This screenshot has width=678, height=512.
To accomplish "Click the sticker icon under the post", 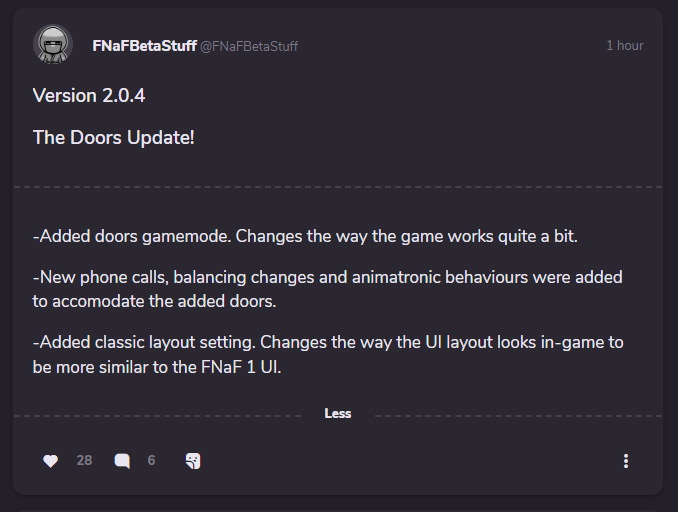I will pos(193,461).
